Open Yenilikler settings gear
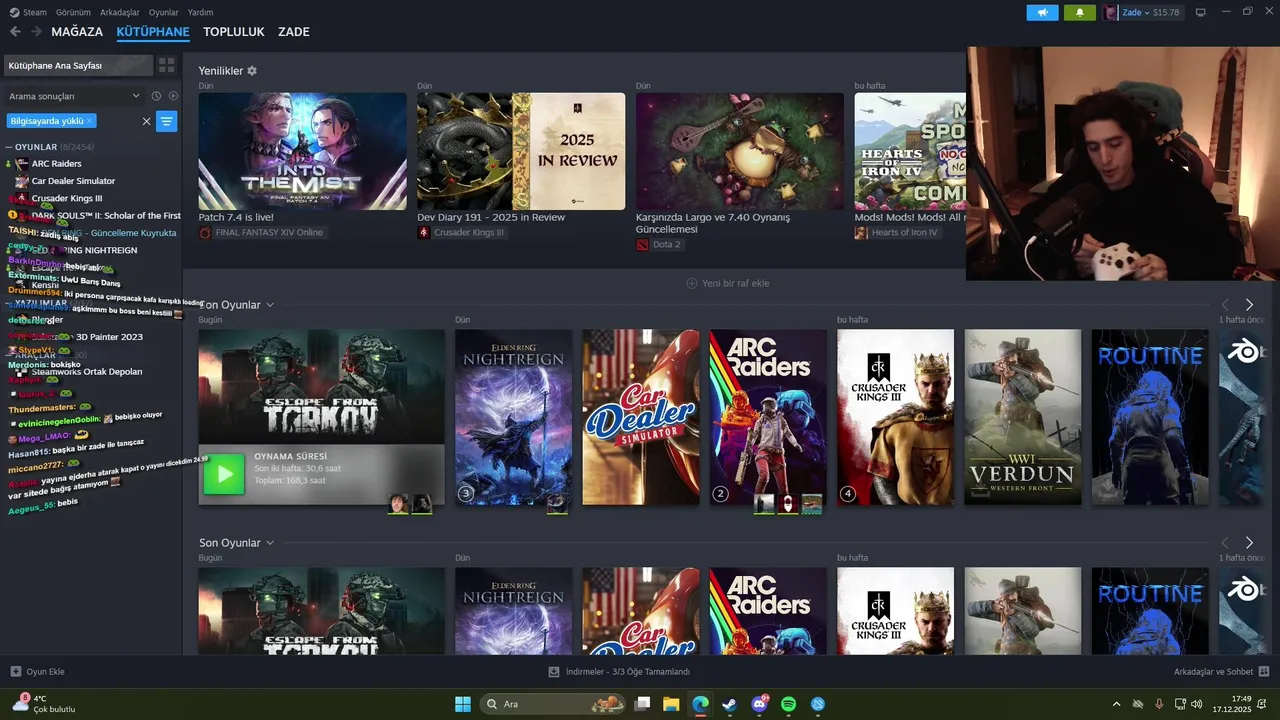The height and width of the screenshot is (720, 1280). click(x=252, y=71)
